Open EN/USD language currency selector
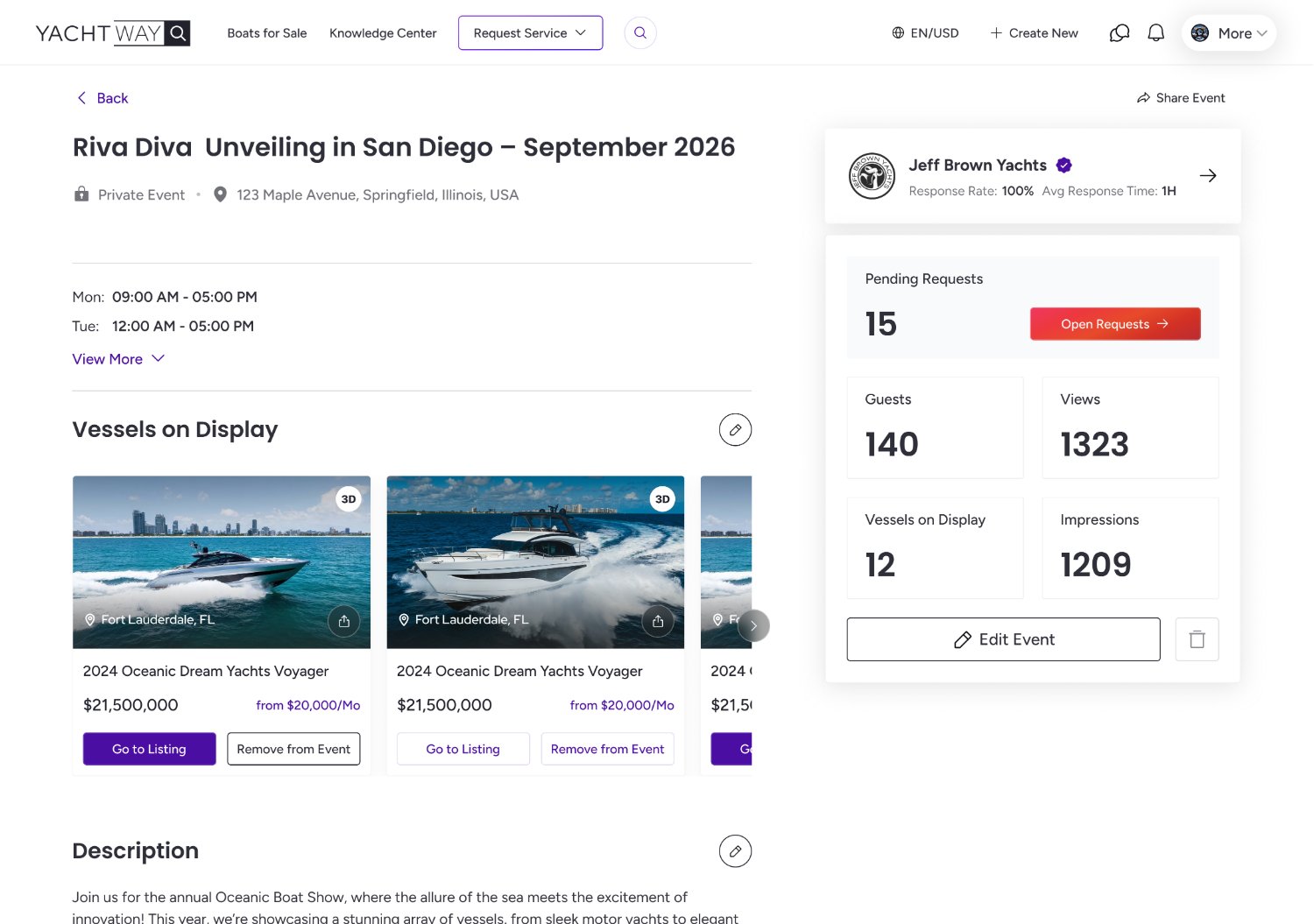Screen dimensions: 1314x924 tap(925, 33)
